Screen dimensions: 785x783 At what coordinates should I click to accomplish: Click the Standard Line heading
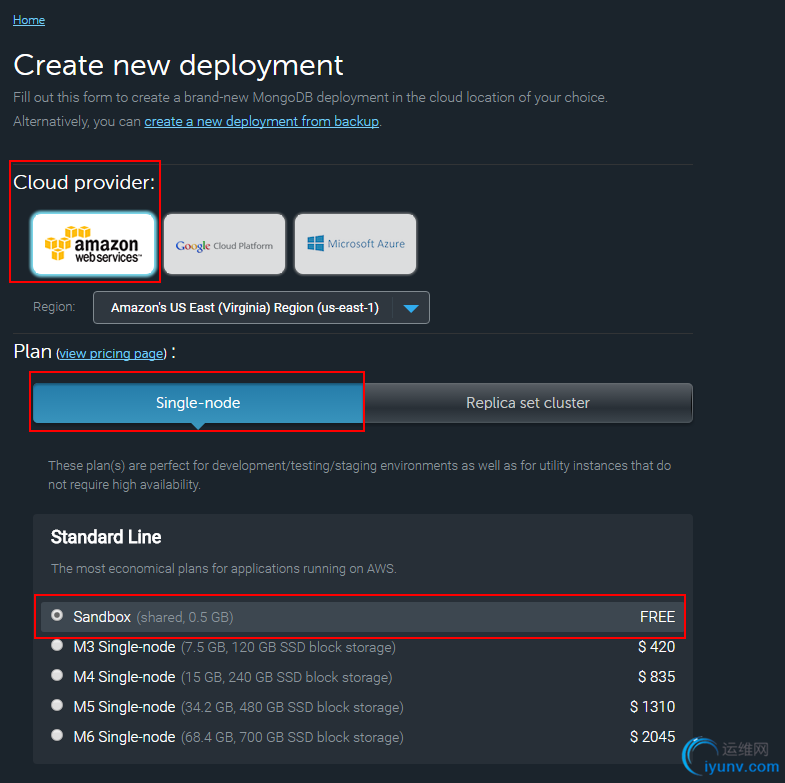tap(106, 537)
